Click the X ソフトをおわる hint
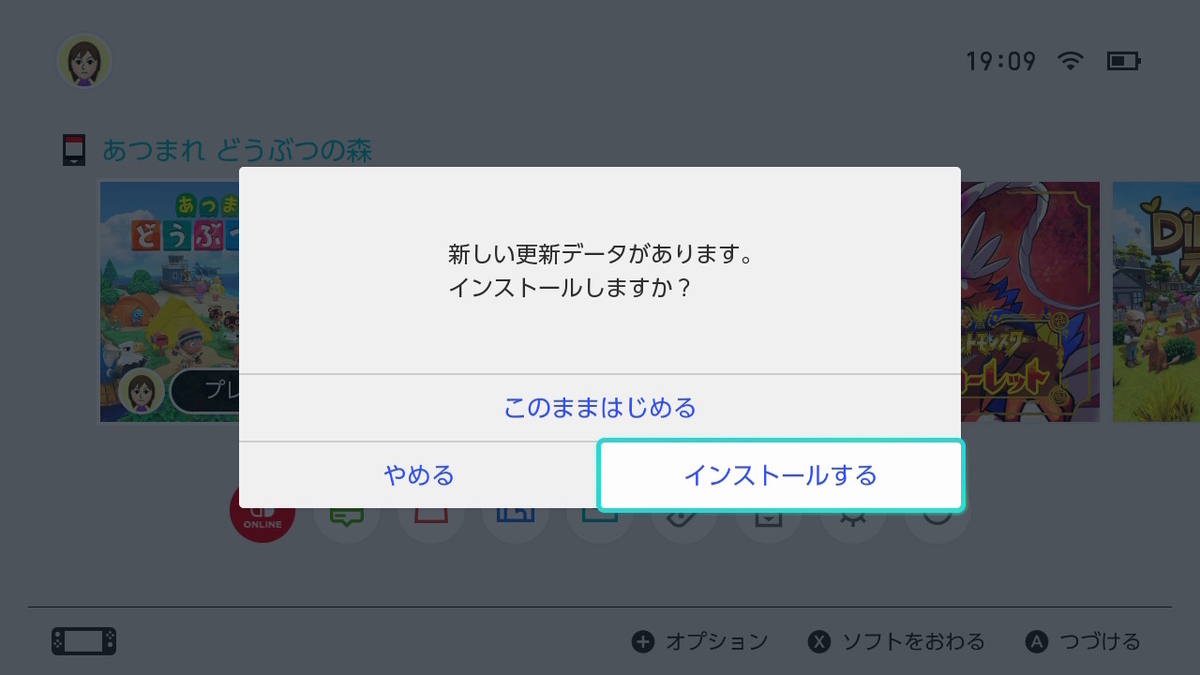Viewport: 1200px width, 675px height. coord(897,642)
